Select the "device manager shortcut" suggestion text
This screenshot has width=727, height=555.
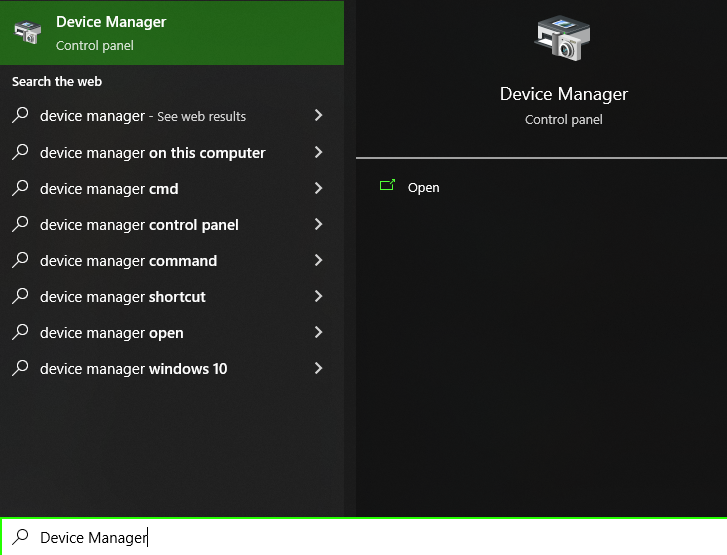pyautogui.click(x=123, y=297)
